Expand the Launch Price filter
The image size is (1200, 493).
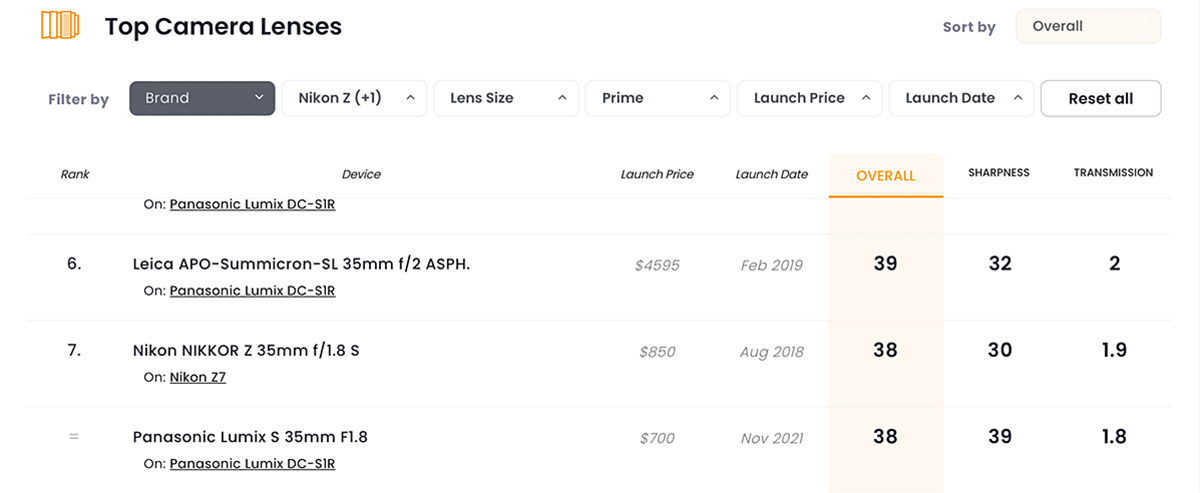click(x=810, y=98)
